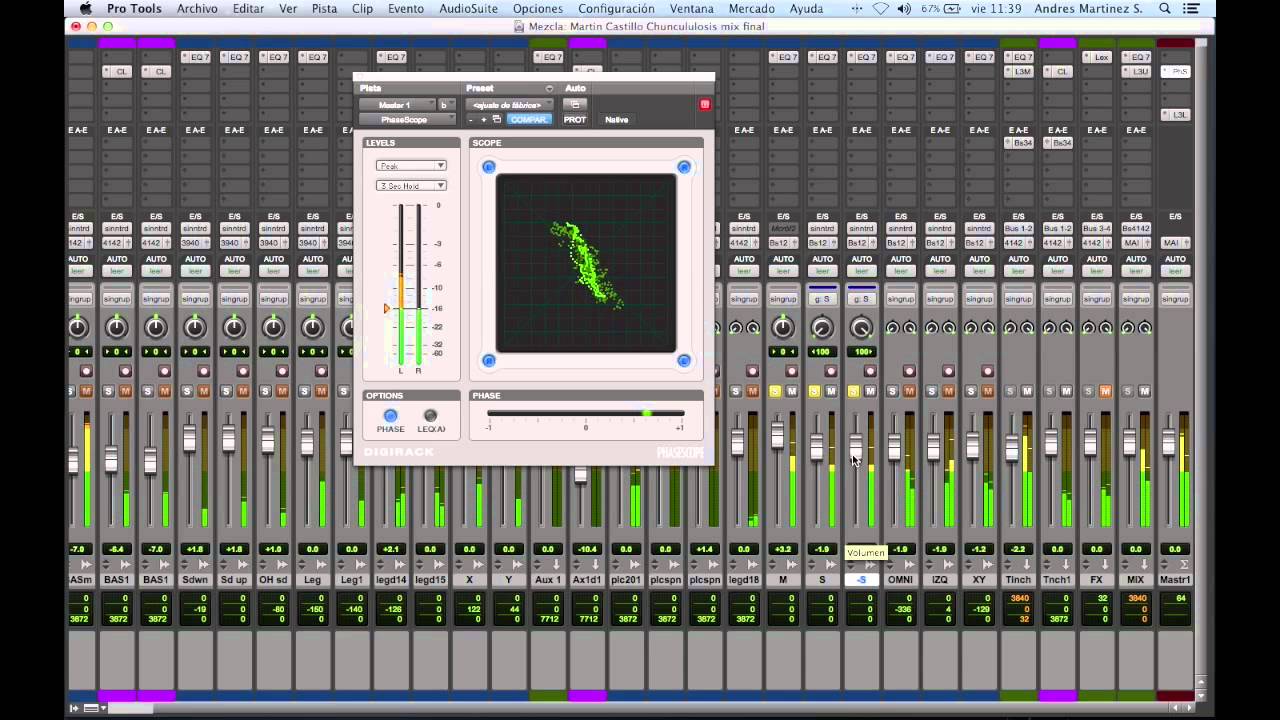This screenshot has height=720, width=1280.
Task: Click the bottom-left blue scope corner button
Action: [x=489, y=360]
